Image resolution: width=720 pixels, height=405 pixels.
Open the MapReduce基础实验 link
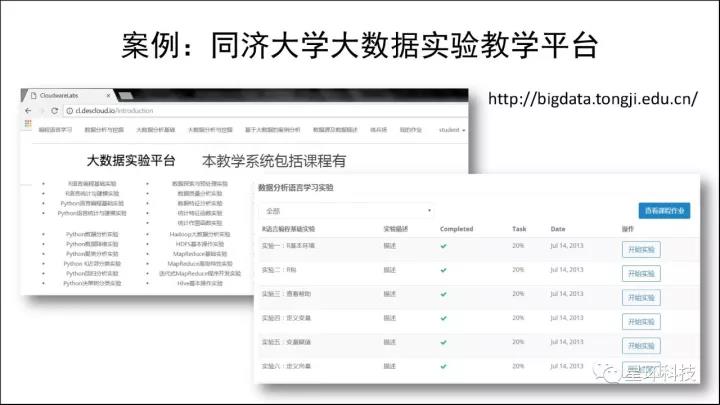click(x=200, y=254)
